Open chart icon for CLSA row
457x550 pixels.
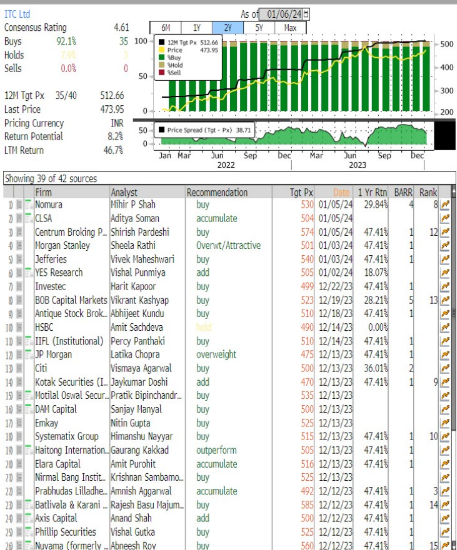coord(445,219)
